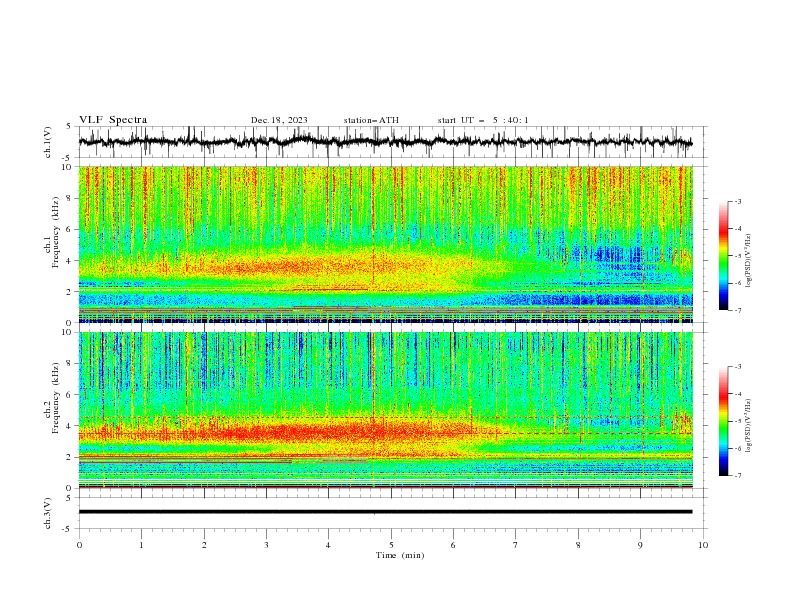Click the Time axis tick label '5'
The width and height of the screenshot is (792, 612).
pos(391,545)
